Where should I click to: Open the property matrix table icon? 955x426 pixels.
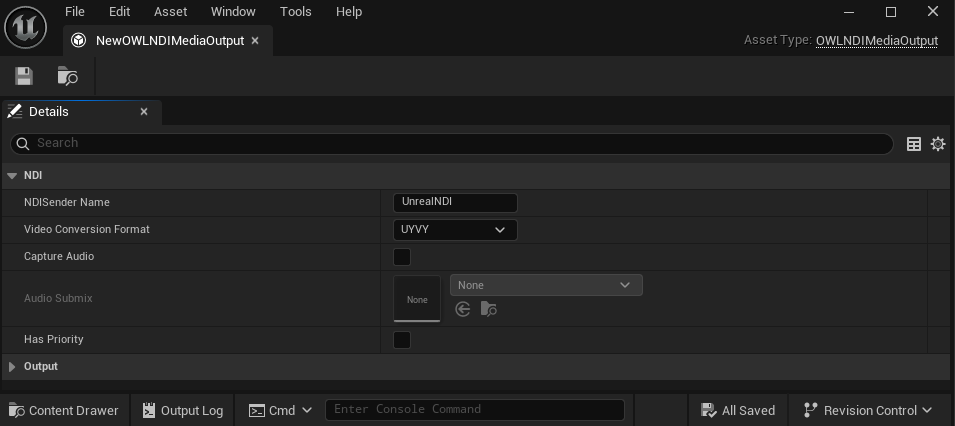click(x=913, y=144)
